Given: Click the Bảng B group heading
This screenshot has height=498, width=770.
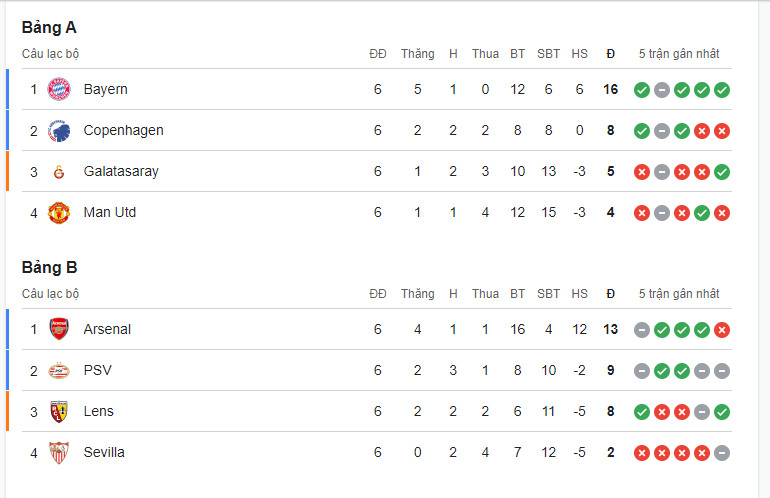Looking at the screenshot, I should pyautogui.click(x=50, y=268).
